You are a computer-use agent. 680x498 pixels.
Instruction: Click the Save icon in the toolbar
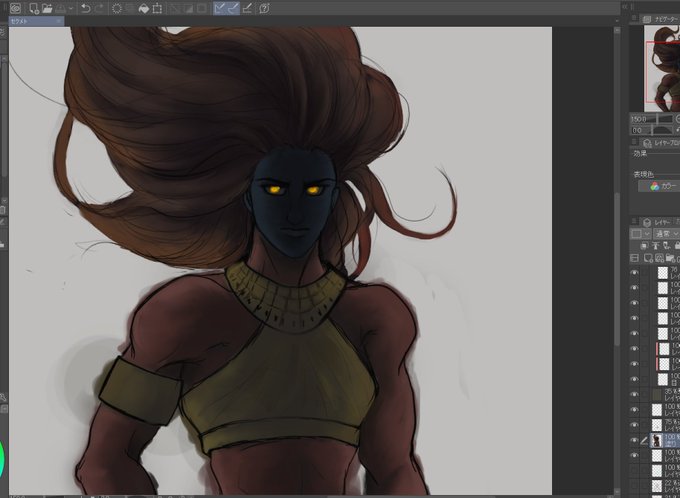tap(60, 8)
